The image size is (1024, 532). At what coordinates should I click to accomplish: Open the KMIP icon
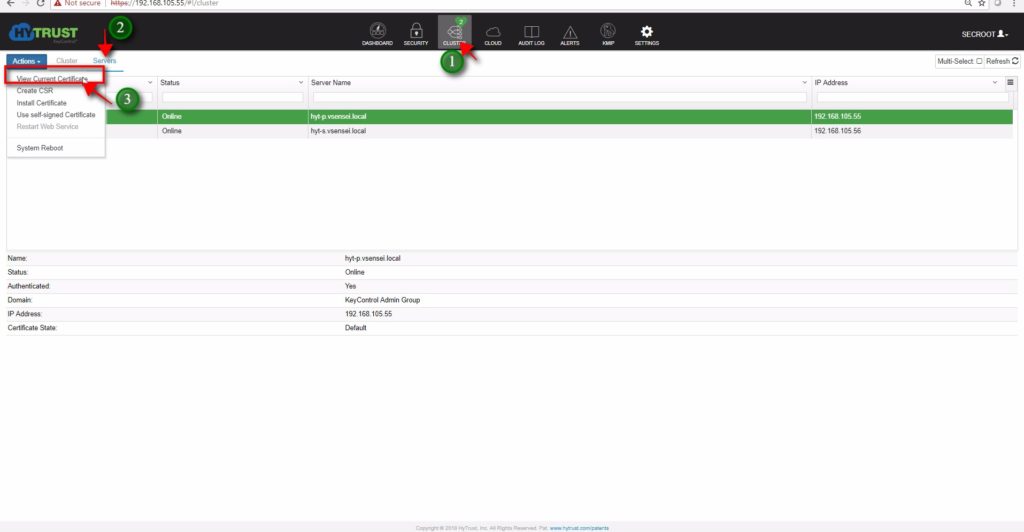coord(607,35)
